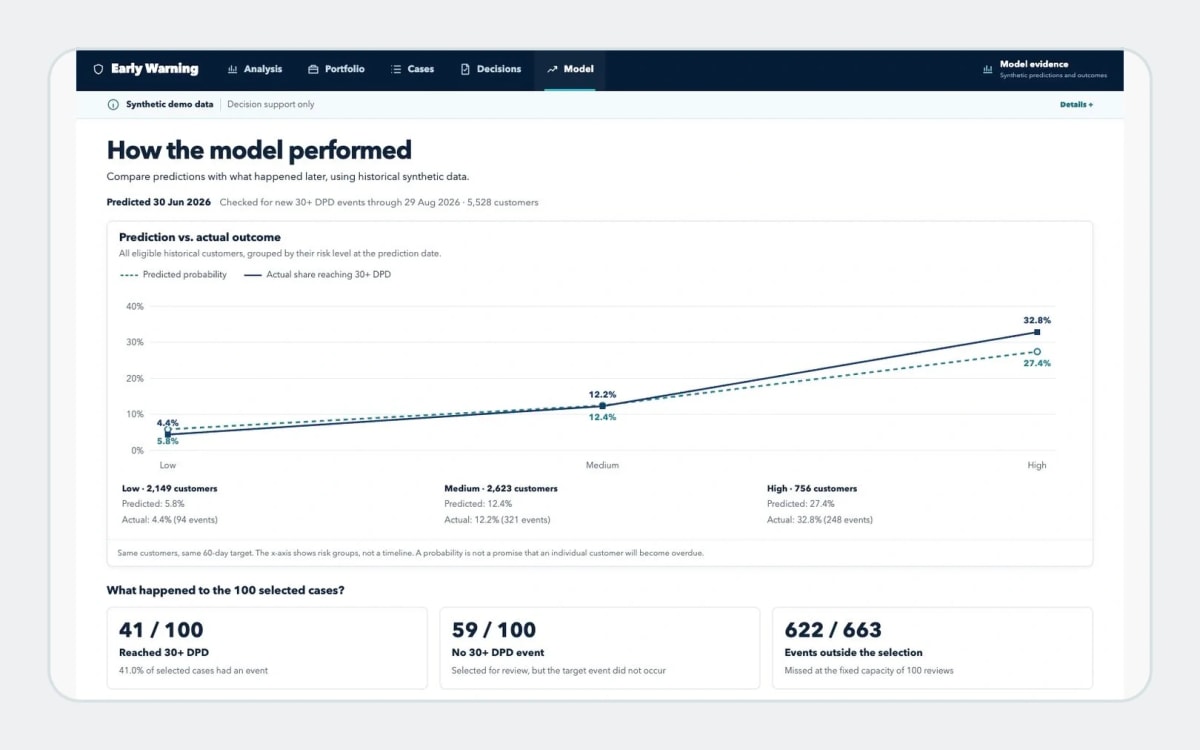1200x750 pixels.
Task: Click 'Predicted: 27.4%' under High group
Action: coord(801,504)
